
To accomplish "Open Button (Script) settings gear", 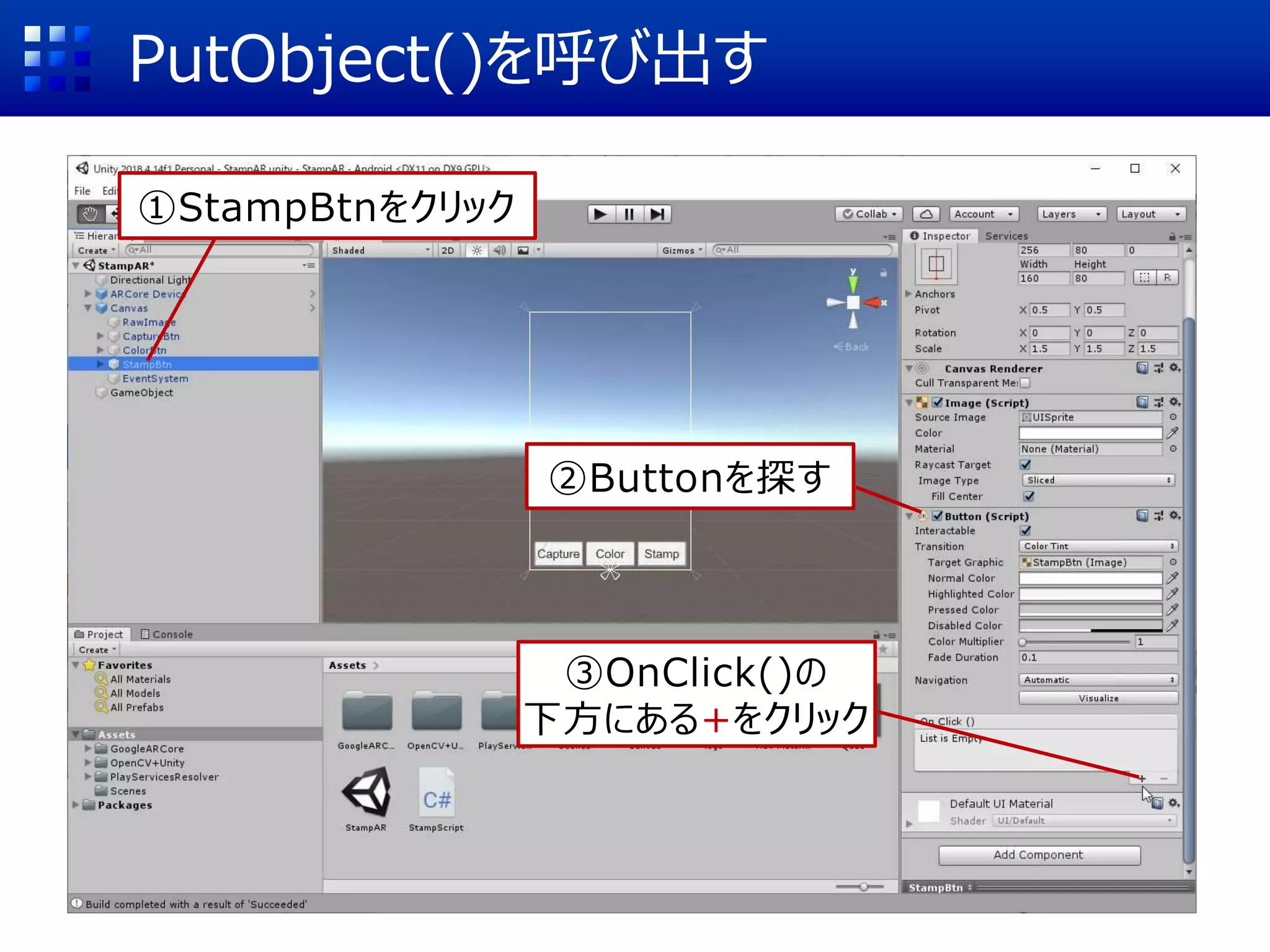I will pyautogui.click(x=1174, y=516).
